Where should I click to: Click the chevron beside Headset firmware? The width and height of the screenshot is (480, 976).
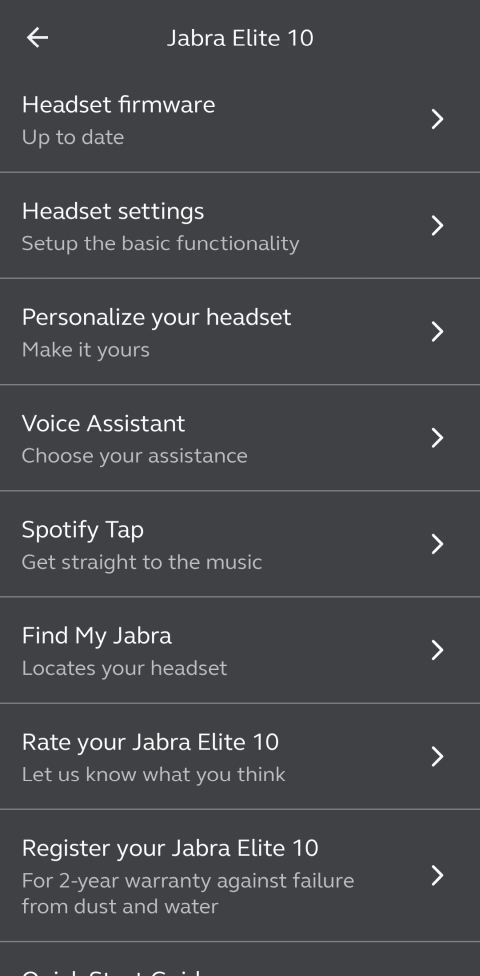coord(438,119)
